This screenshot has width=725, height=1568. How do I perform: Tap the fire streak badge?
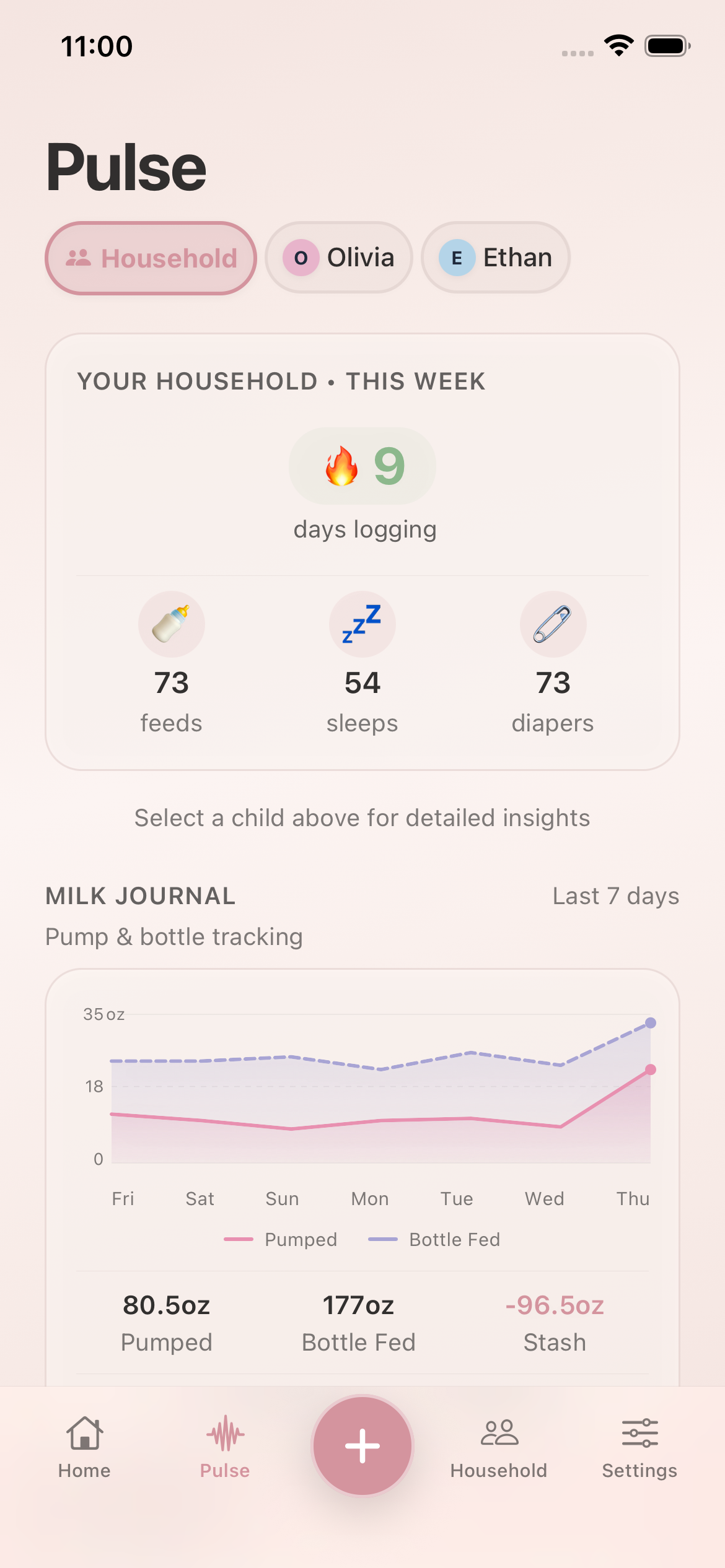click(x=362, y=466)
